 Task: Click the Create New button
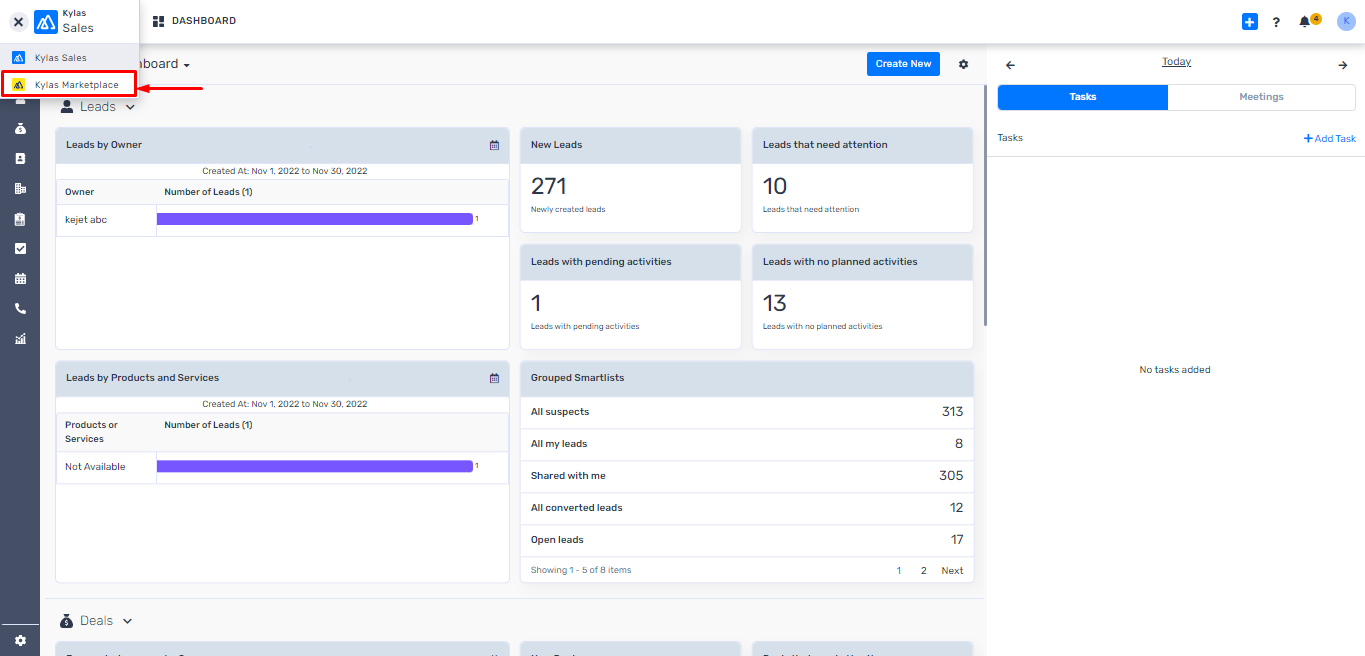click(903, 64)
